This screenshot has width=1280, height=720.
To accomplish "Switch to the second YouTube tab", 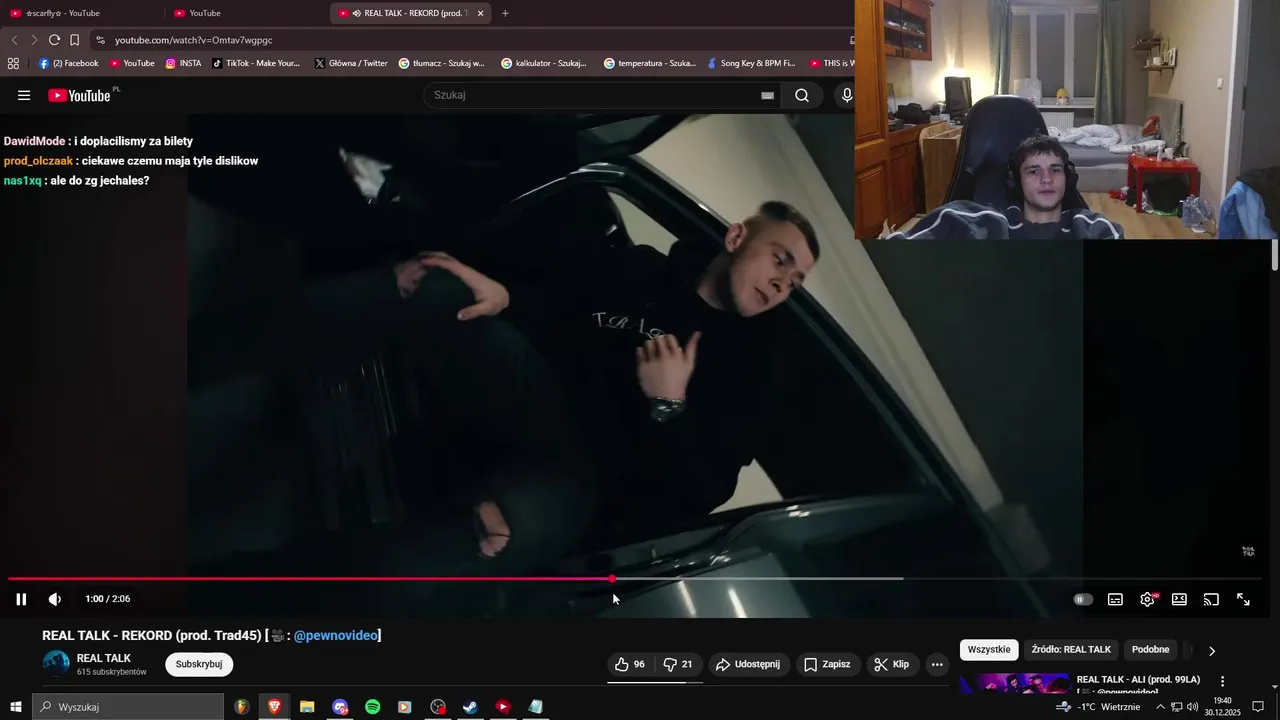I will pyautogui.click(x=247, y=13).
